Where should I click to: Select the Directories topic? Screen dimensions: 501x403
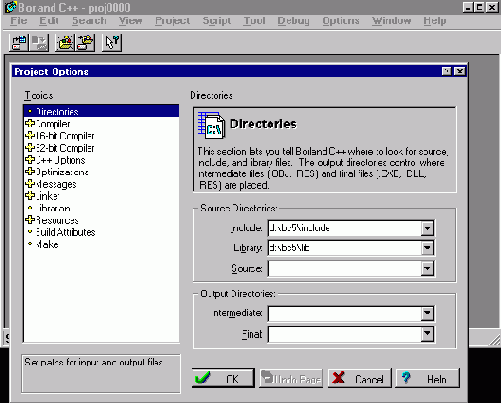pyautogui.click(x=101, y=111)
